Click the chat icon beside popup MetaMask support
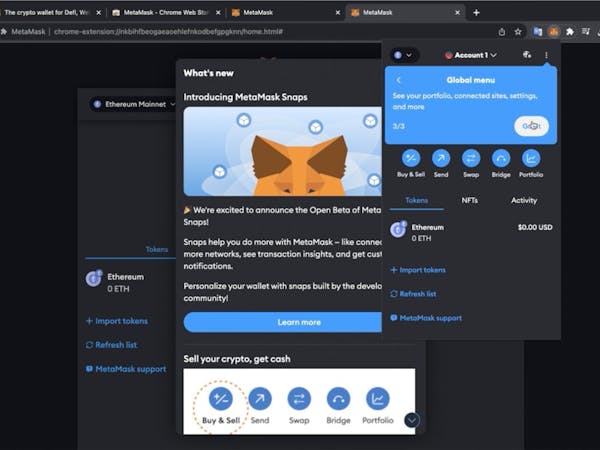600x450 pixels. coord(393,318)
